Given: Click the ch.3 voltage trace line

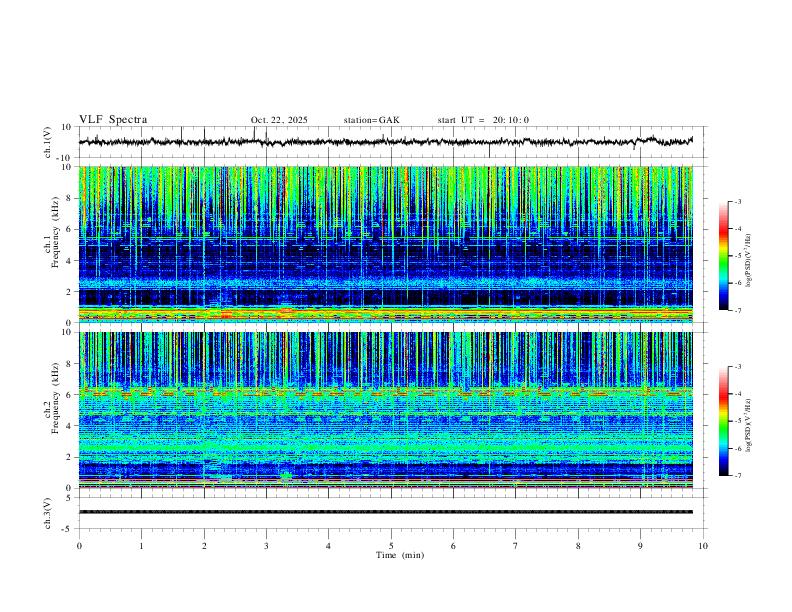Looking at the screenshot, I should 386,512.
